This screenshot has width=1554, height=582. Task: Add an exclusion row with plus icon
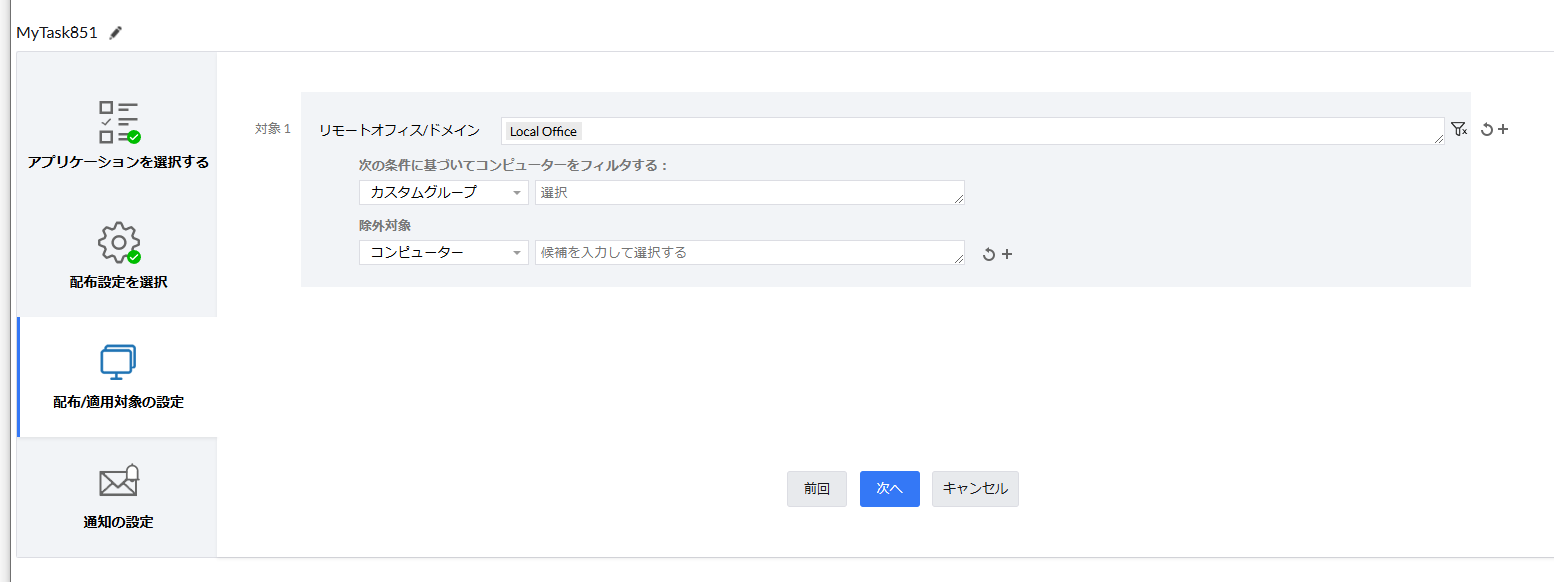[x=1007, y=254]
